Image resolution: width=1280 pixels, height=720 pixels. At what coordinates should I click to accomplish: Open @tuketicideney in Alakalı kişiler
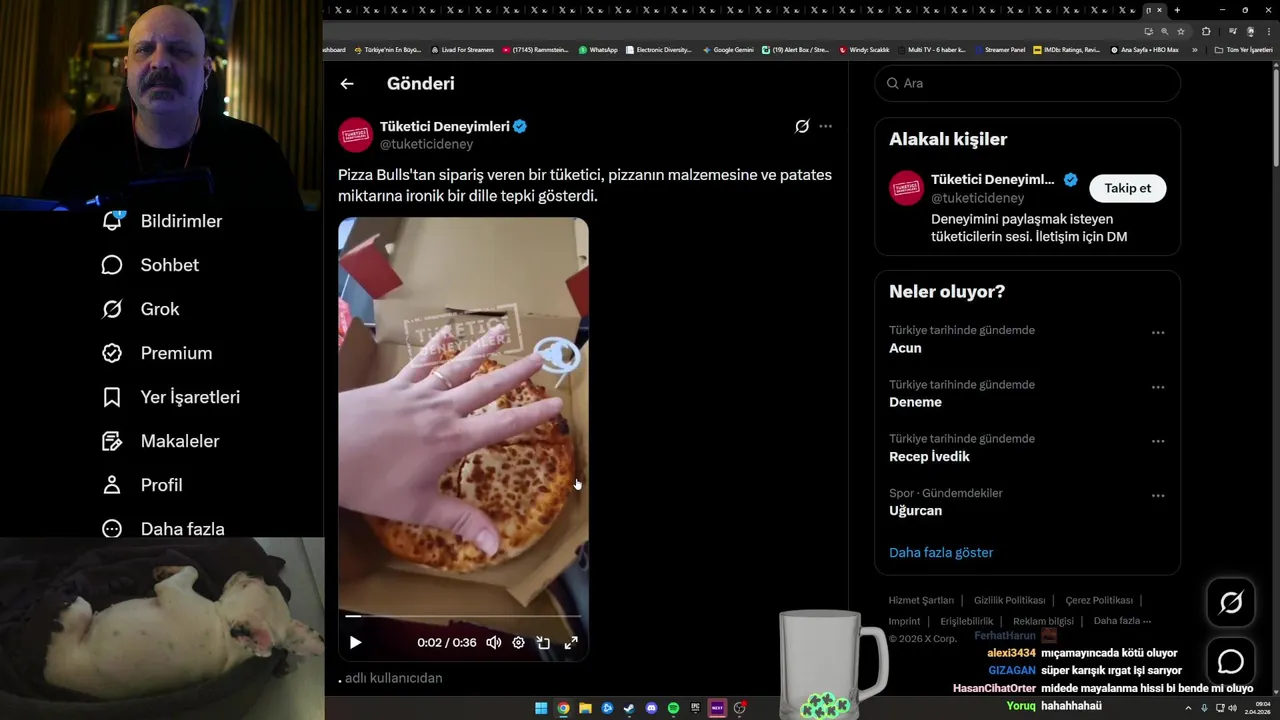[978, 198]
